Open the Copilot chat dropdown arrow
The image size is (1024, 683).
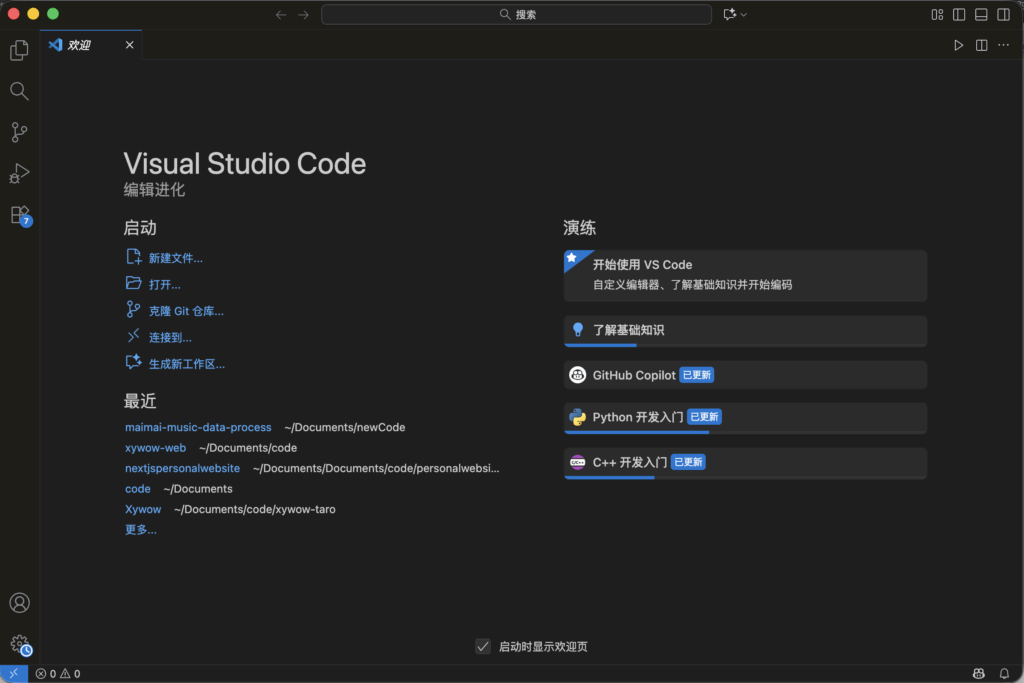pos(744,15)
